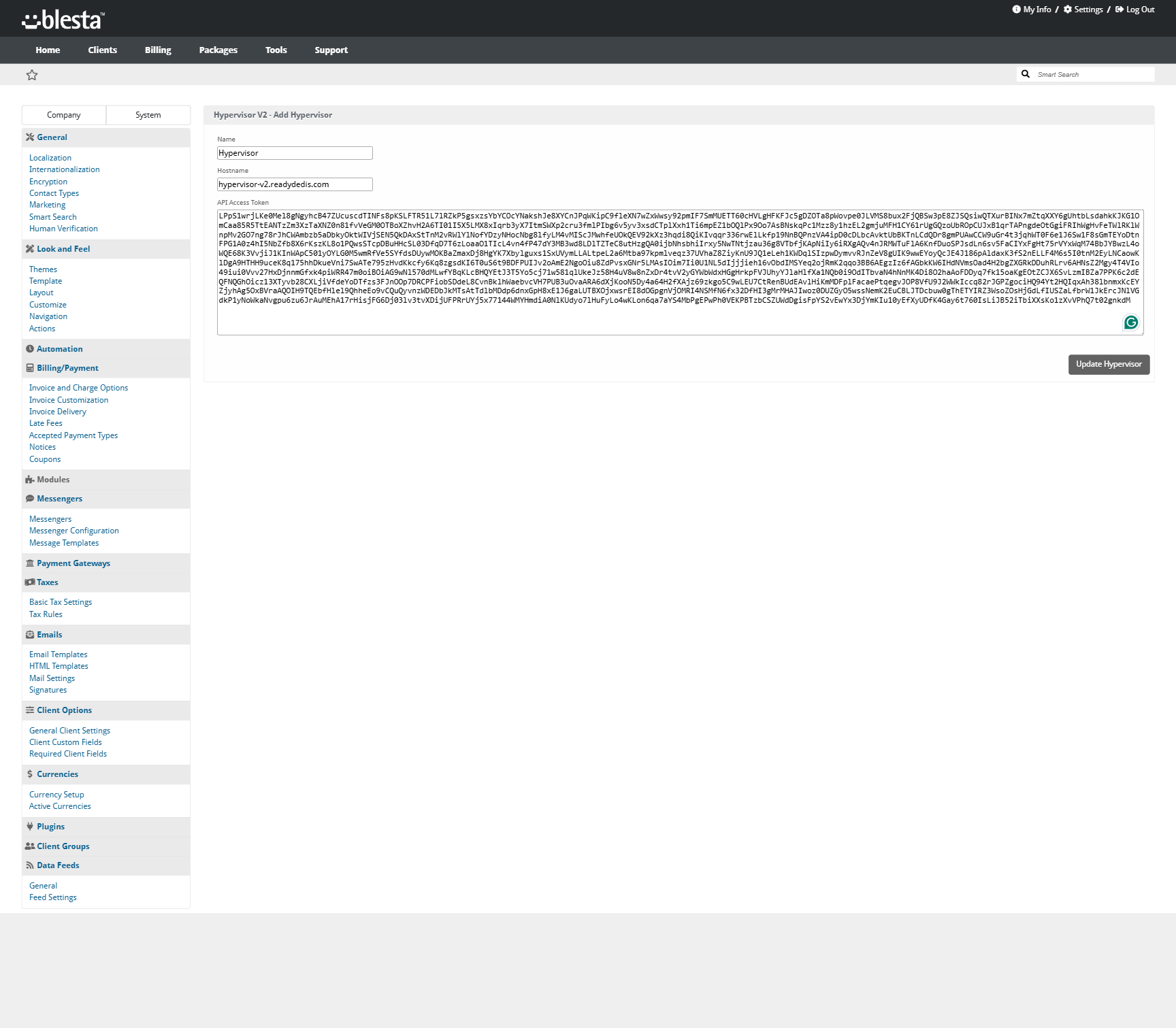Open the Contact Types link
The image size is (1176, 1028).
54,193
